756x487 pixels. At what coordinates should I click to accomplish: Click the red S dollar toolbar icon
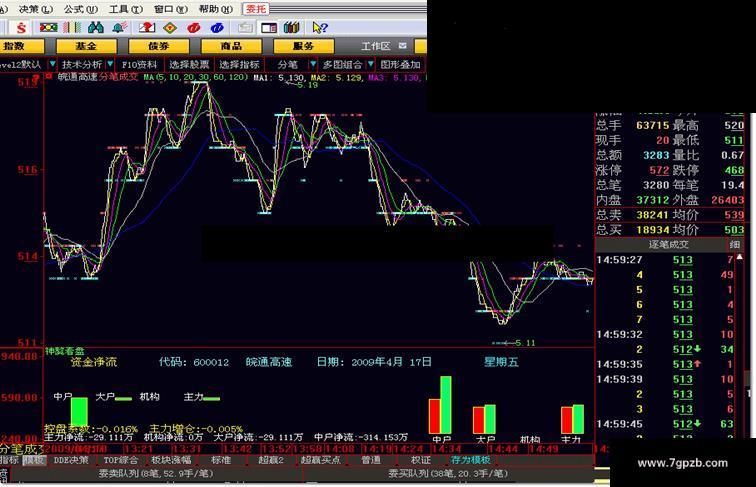(x=21, y=28)
